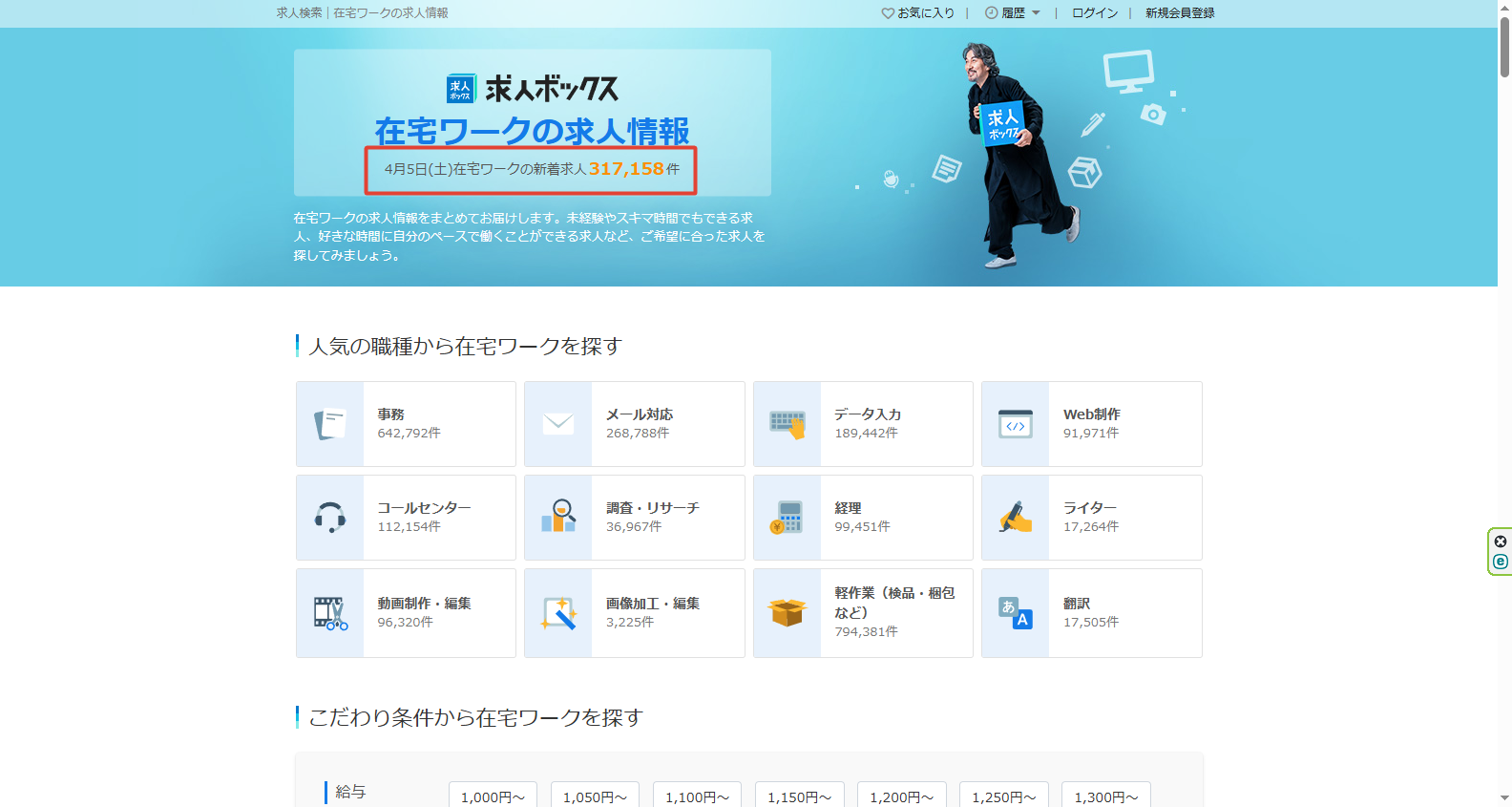Open the 翻訳 translation icon
The height and width of the screenshot is (807, 1512).
[x=1016, y=612]
